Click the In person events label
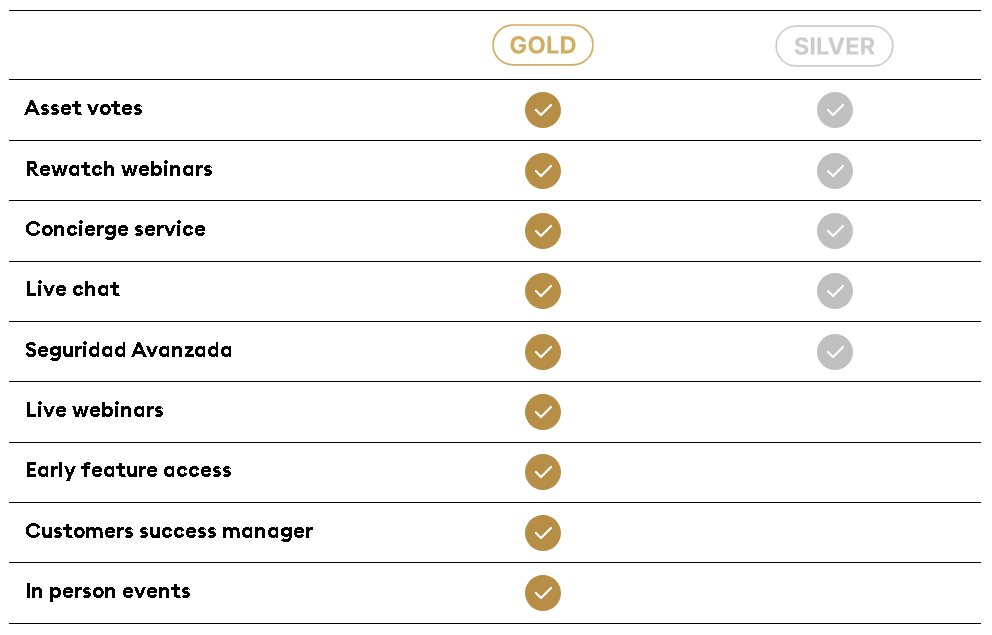The width and height of the screenshot is (992, 635). (108, 591)
